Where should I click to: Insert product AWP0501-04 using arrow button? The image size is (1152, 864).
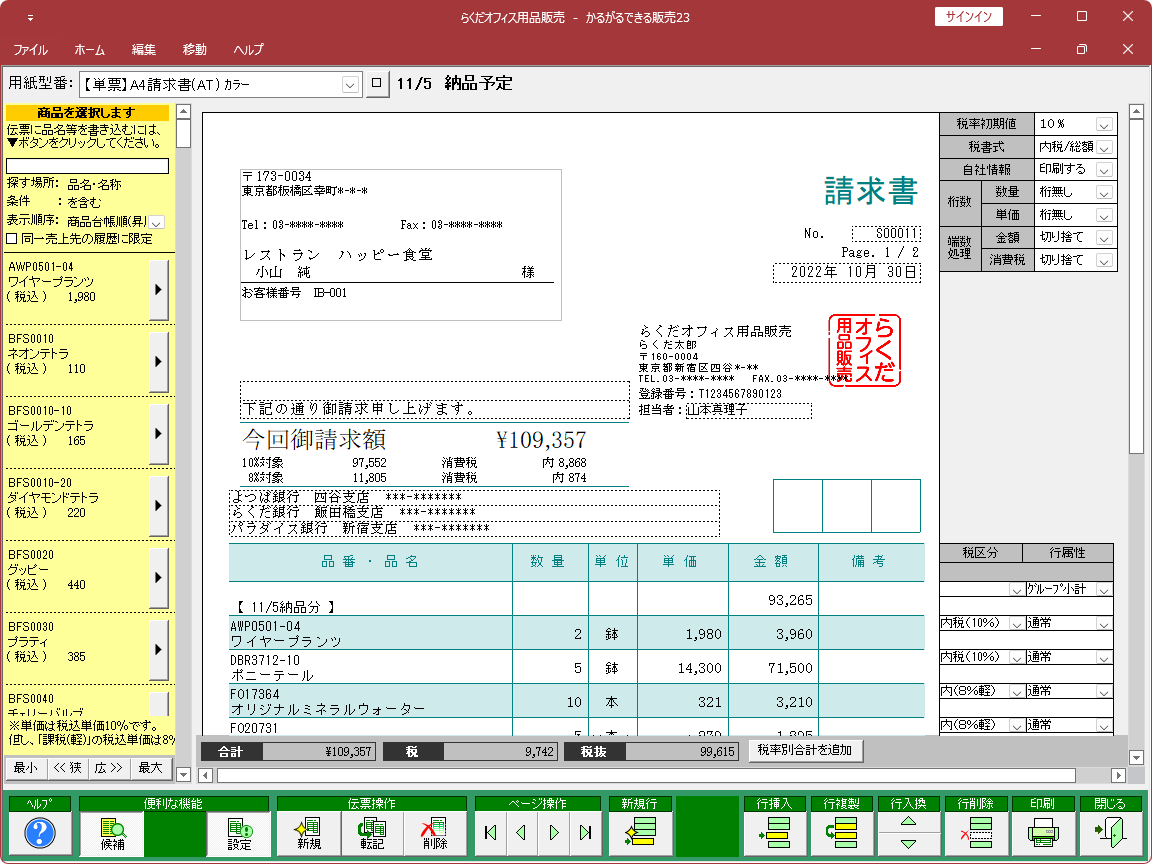(x=158, y=289)
